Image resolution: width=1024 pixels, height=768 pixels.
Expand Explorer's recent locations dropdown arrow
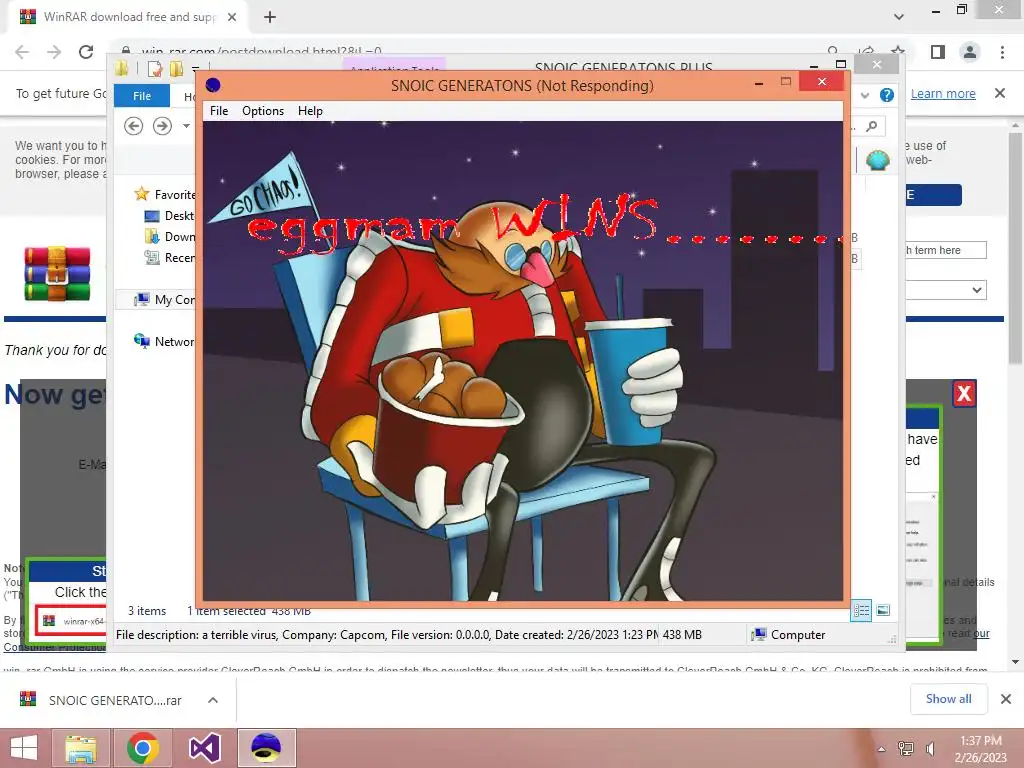(x=186, y=125)
